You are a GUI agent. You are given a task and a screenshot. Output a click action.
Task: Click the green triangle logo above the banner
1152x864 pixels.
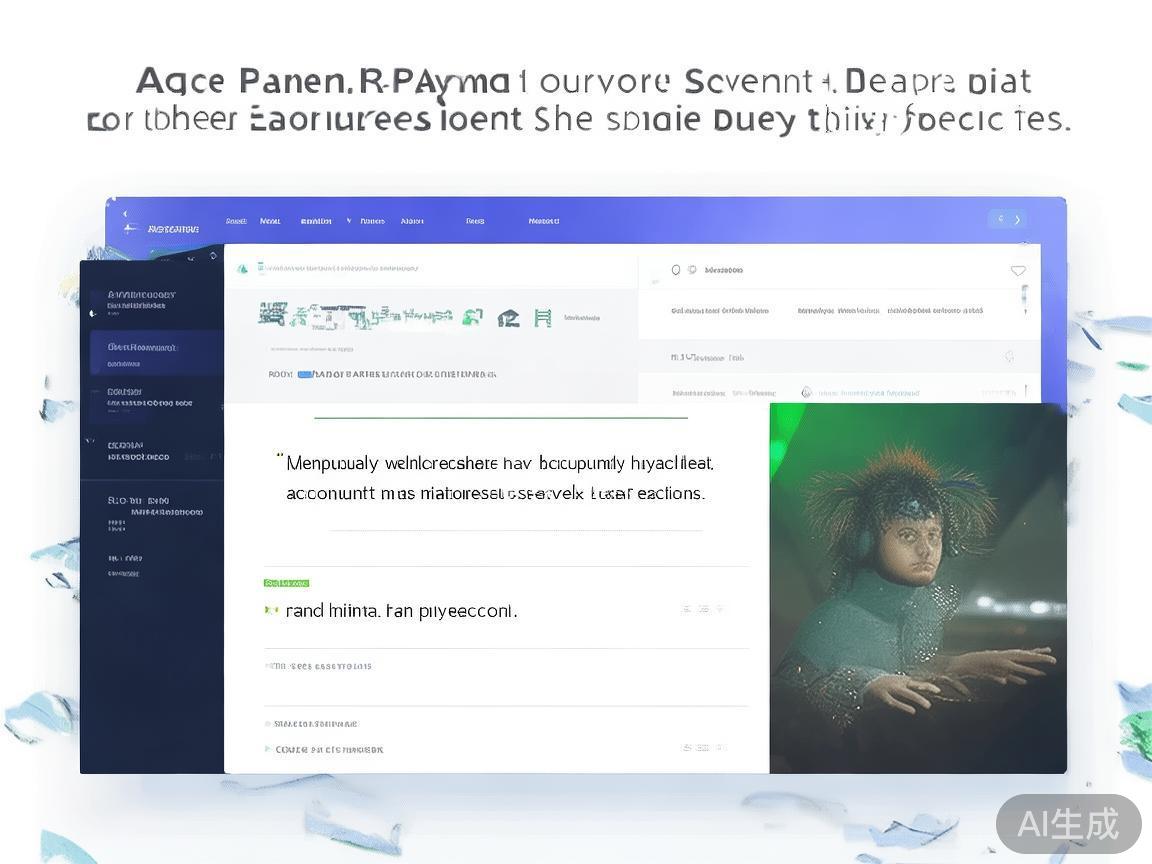click(242, 269)
